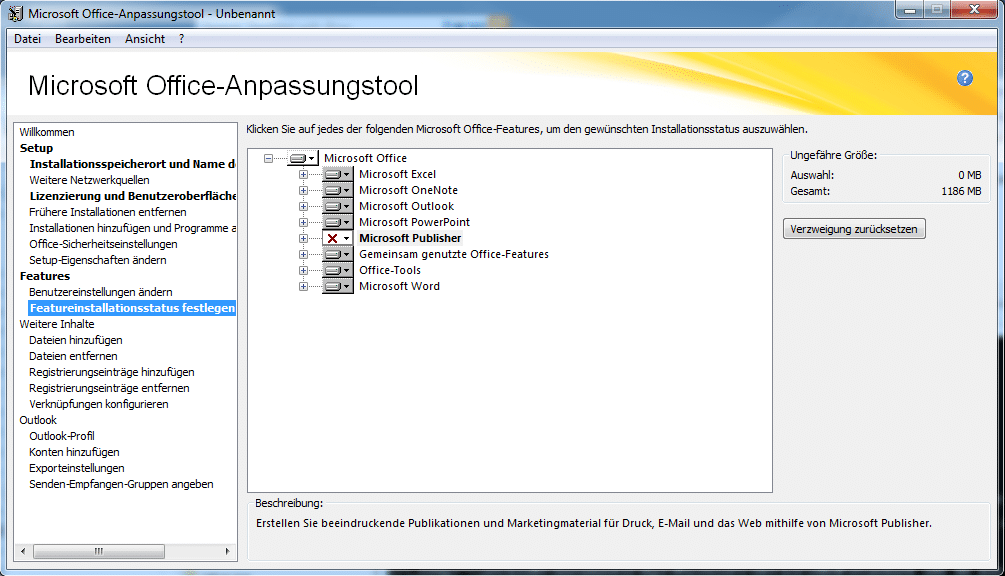The image size is (1005, 576).
Task: Expand the Microsoft OneNote tree node
Action: point(303,190)
